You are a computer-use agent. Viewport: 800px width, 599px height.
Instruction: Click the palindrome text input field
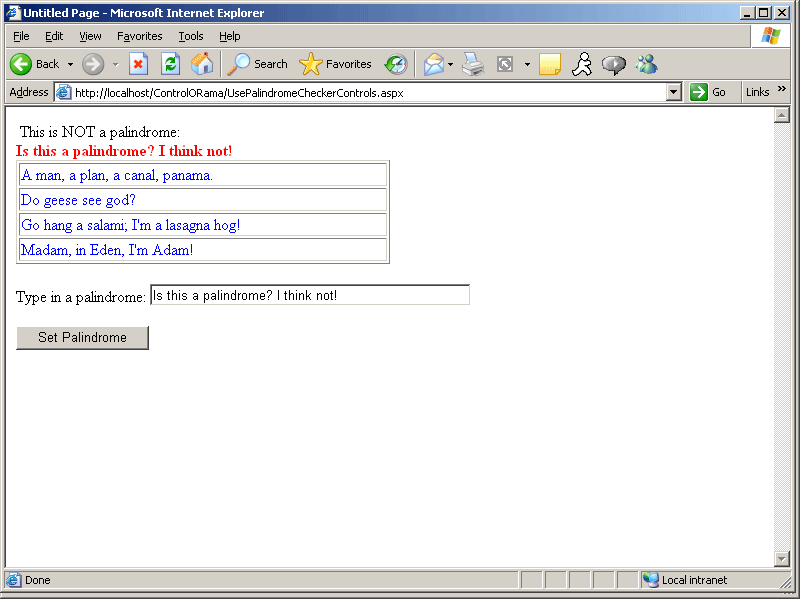click(x=309, y=295)
